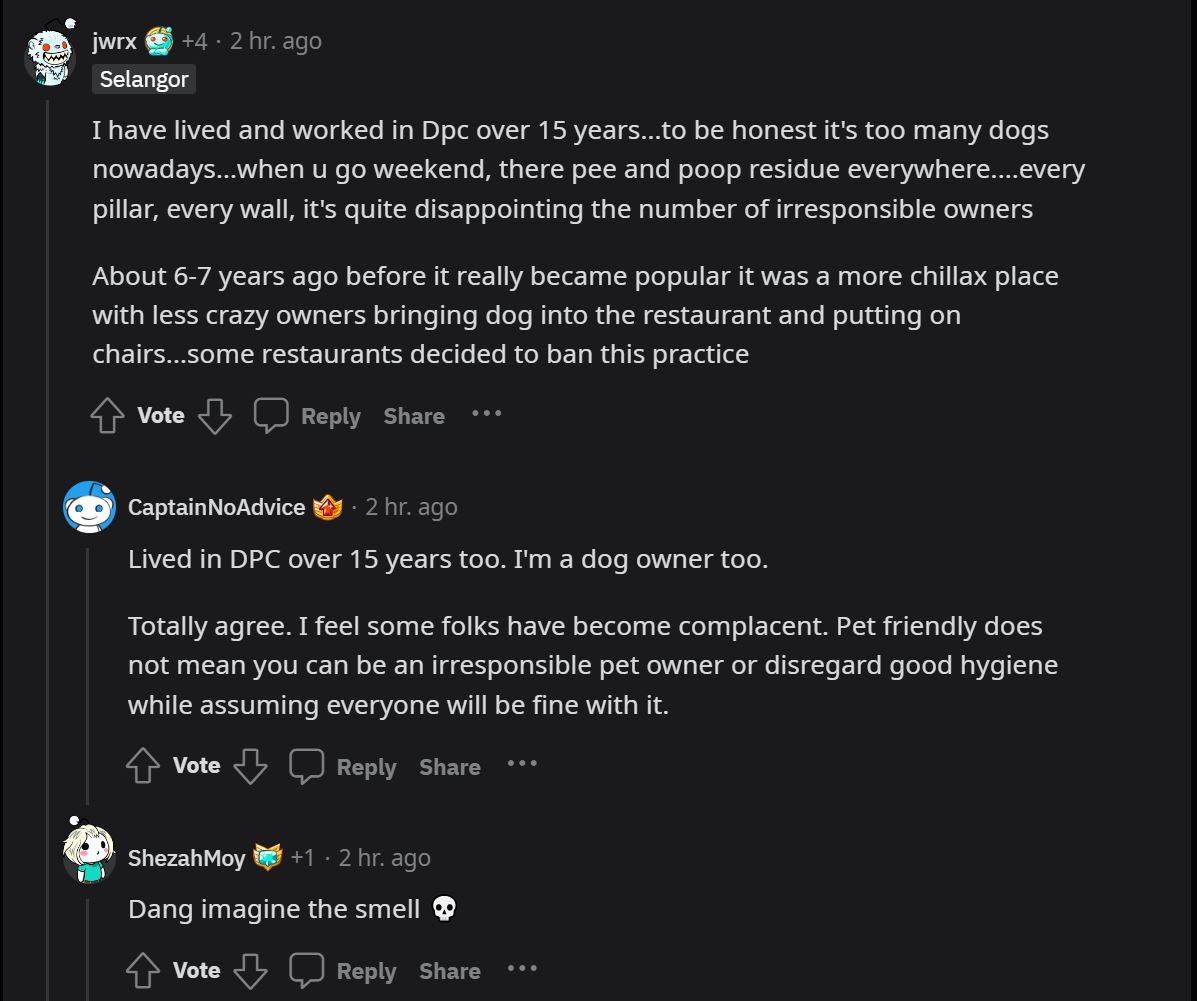1197x1001 pixels.
Task: Open more options on CaptainNoAdvice's comment
Action: click(522, 764)
